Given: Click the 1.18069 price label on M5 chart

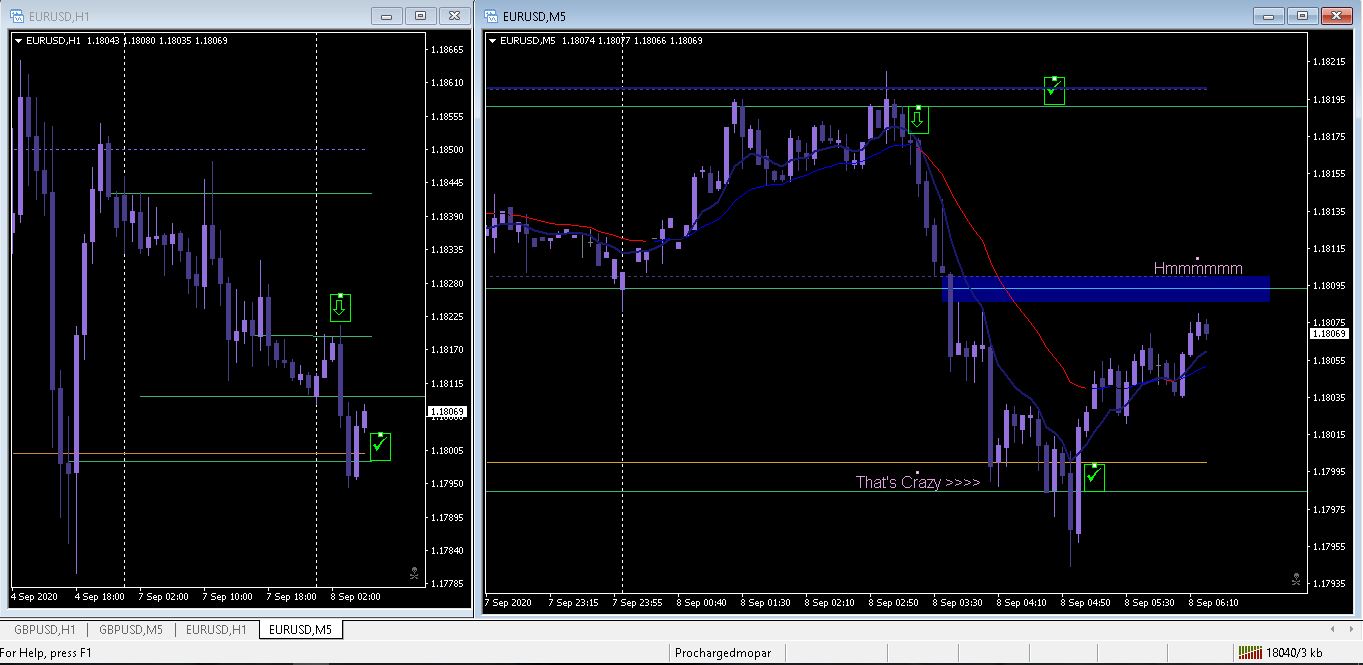Looking at the screenshot, I should 1328,334.
